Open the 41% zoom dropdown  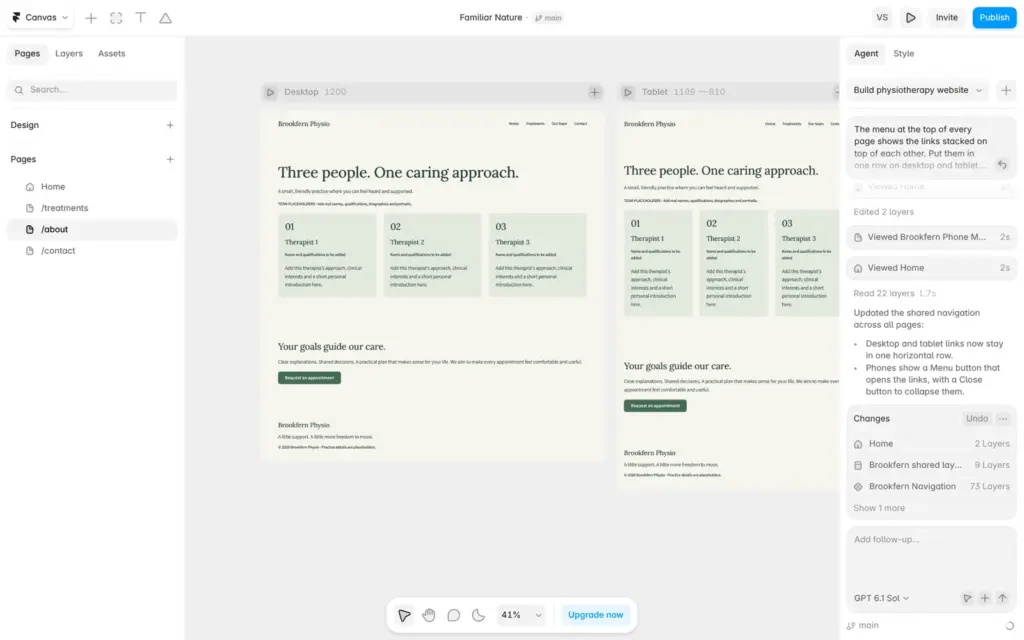click(x=520, y=615)
